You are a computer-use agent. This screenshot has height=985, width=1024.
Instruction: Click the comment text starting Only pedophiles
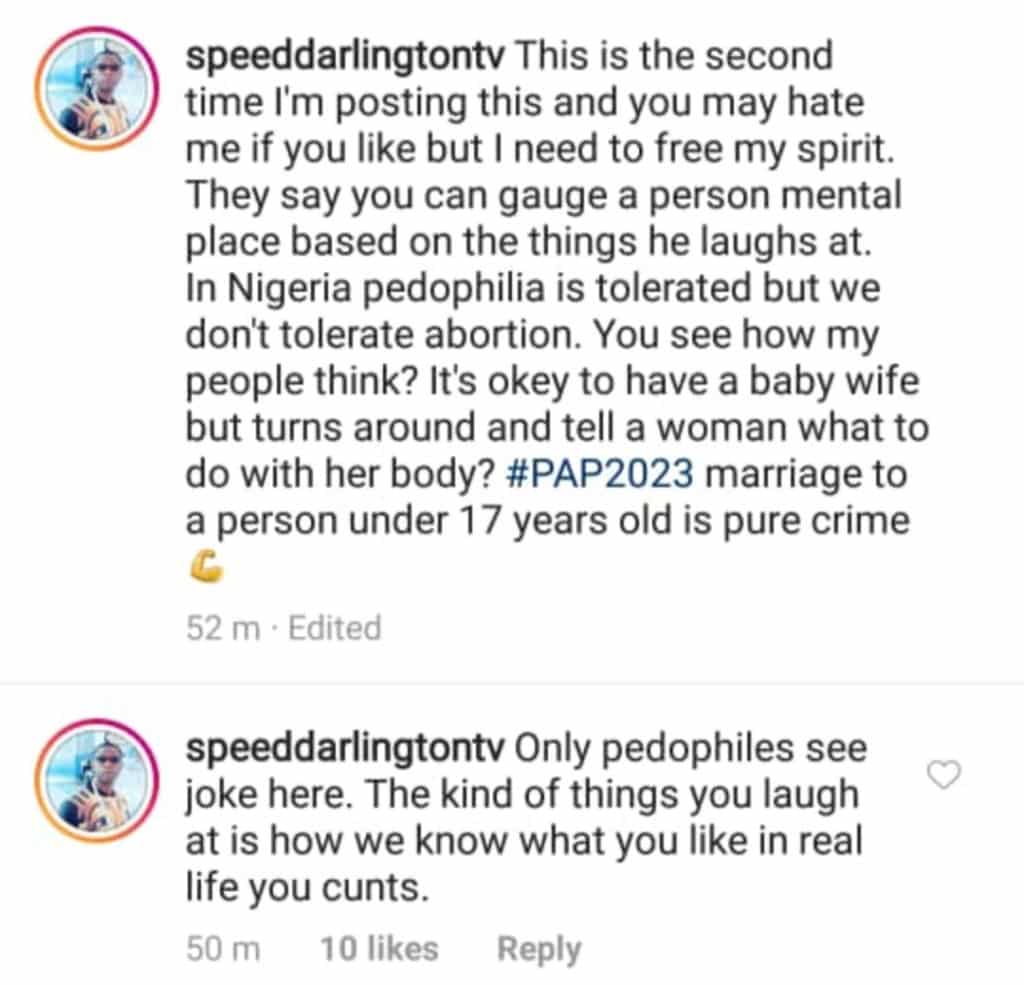point(526,818)
